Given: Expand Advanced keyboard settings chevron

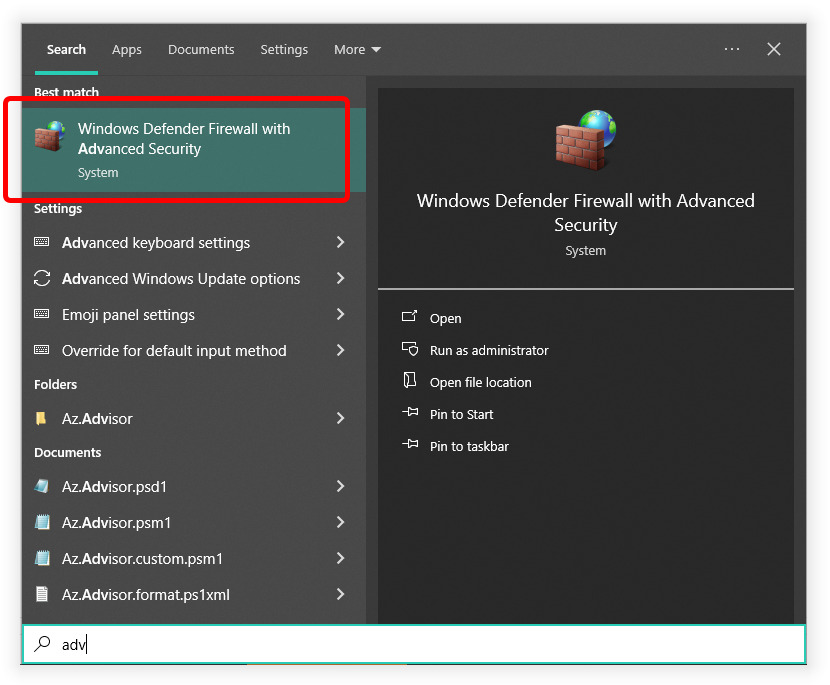Looking at the screenshot, I should [x=341, y=242].
